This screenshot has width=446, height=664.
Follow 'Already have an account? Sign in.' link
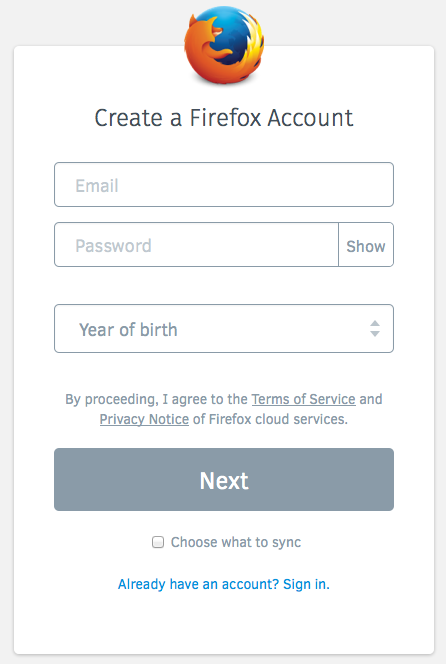coord(224,584)
